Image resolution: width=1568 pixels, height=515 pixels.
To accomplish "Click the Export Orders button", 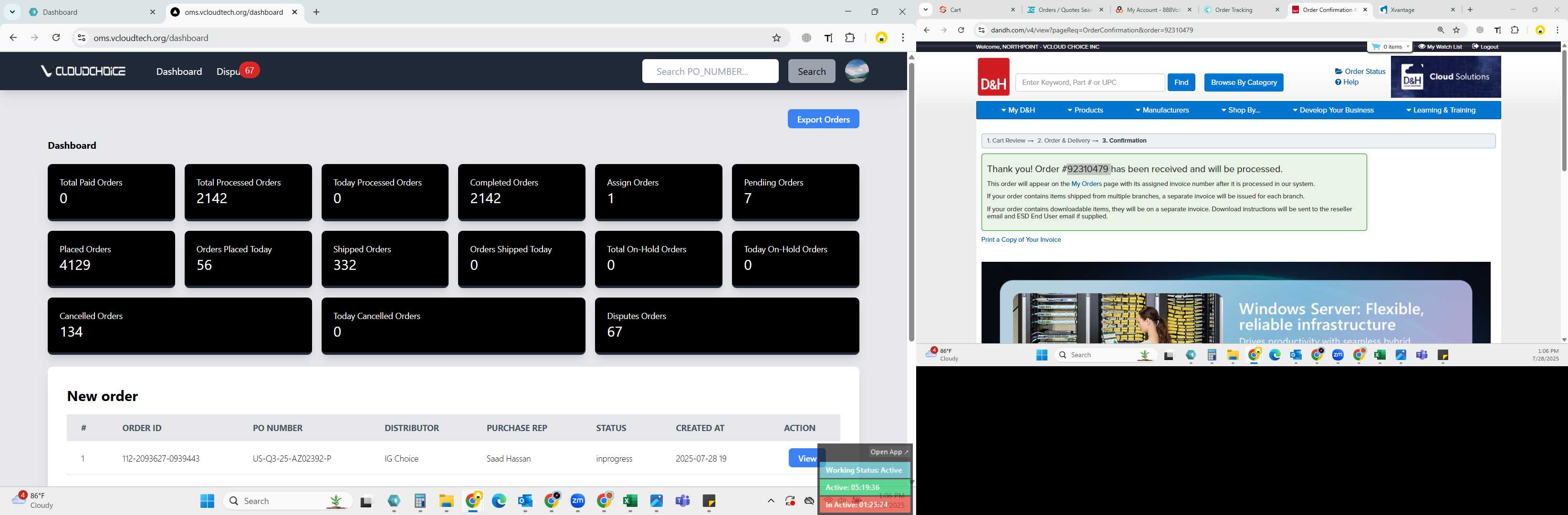I will pyautogui.click(x=823, y=119).
